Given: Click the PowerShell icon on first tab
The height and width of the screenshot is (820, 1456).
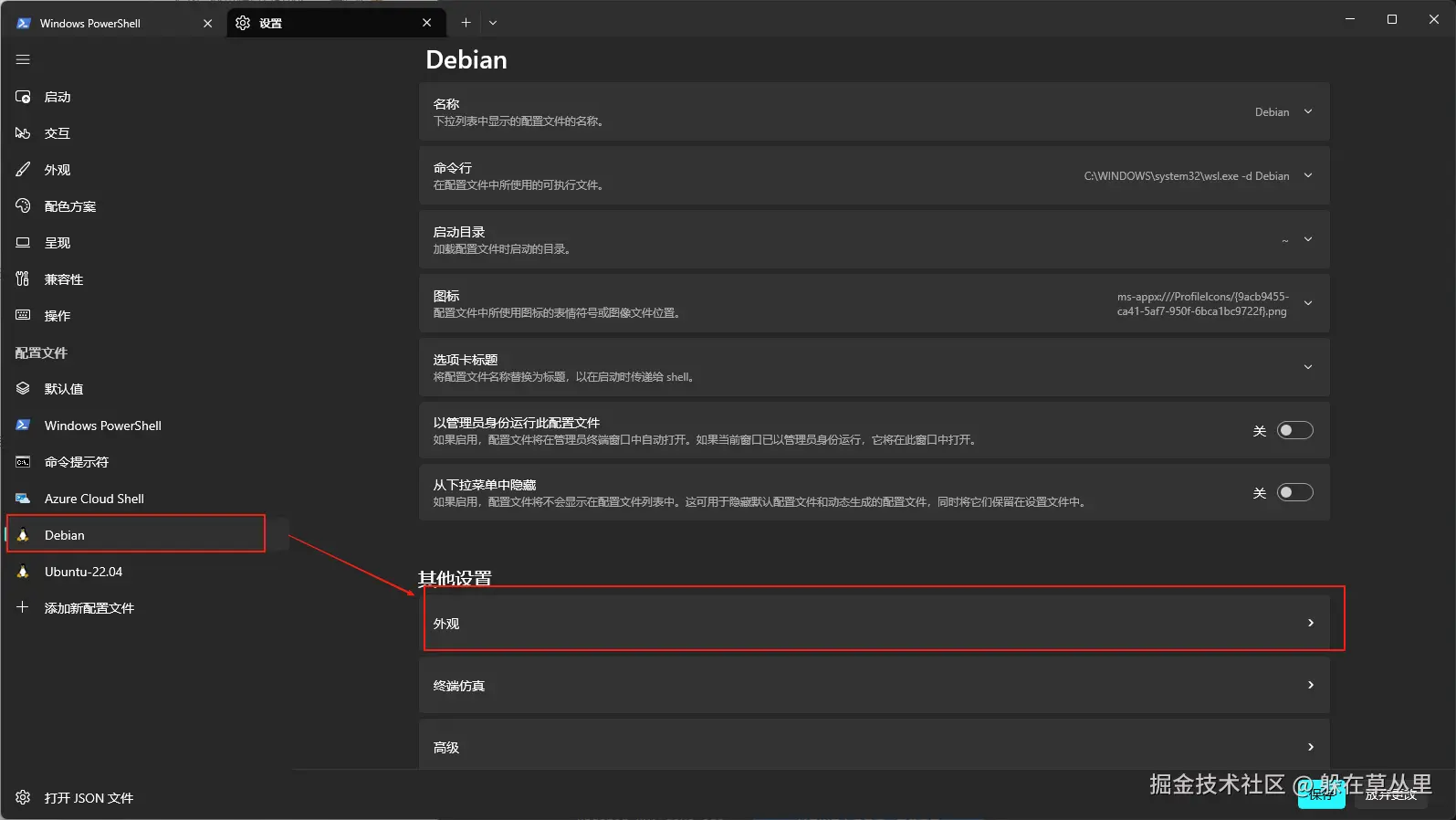Looking at the screenshot, I should pyautogui.click(x=24, y=23).
